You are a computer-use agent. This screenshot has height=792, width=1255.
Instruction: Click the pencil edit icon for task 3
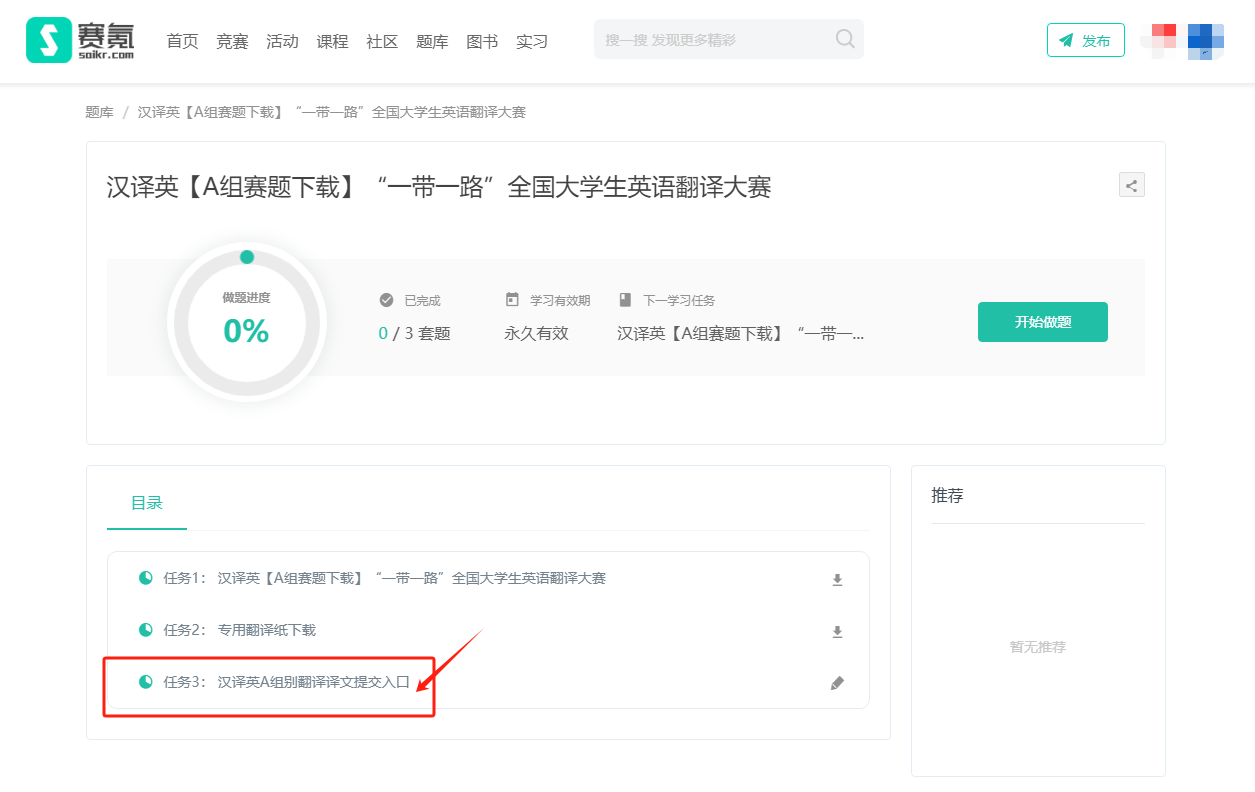837,683
